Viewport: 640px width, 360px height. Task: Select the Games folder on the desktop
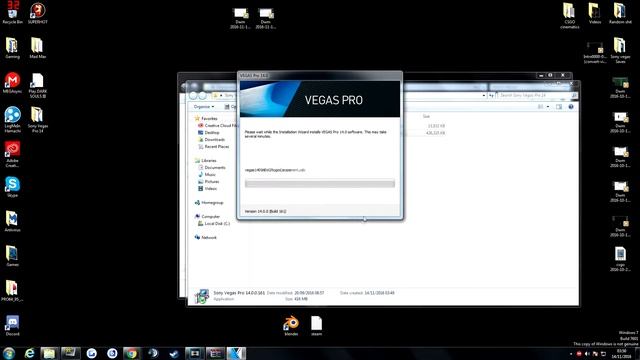pos(12,256)
